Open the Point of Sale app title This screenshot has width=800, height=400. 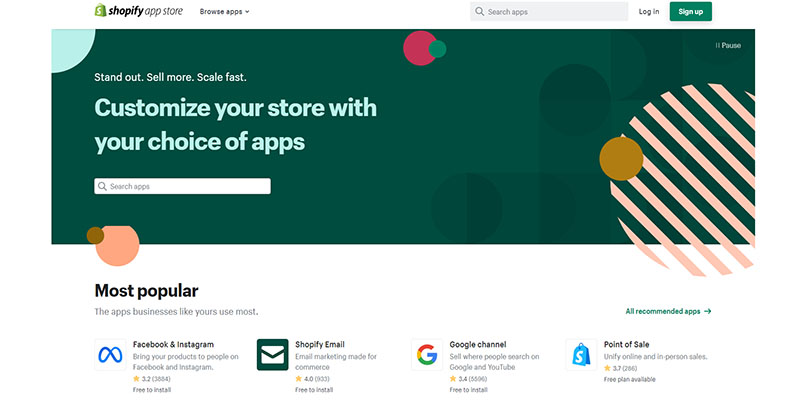click(627, 344)
